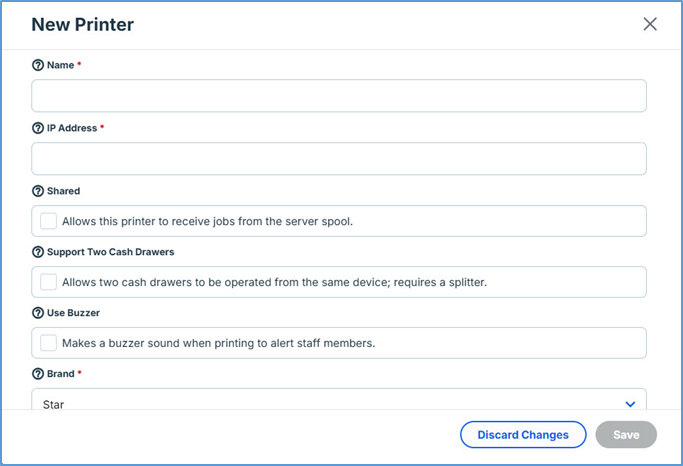This screenshot has height=466, width=683.
Task: Click the New Printer dialog title
Action: pos(83,24)
